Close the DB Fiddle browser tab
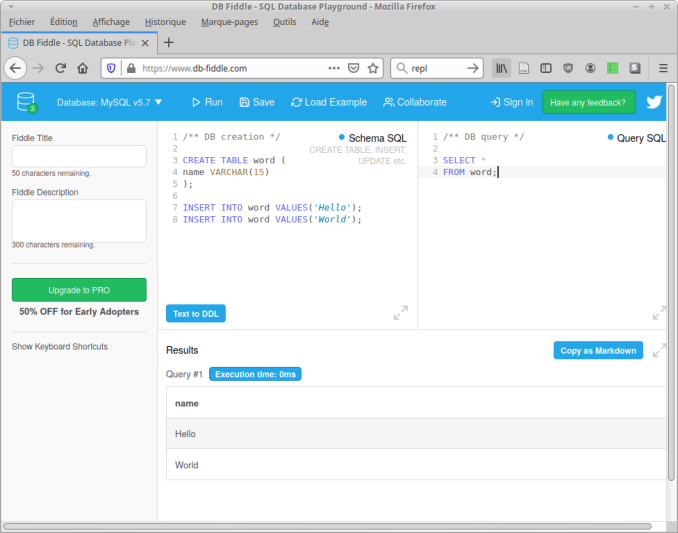The width and height of the screenshot is (678, 533). coord(145,43)
